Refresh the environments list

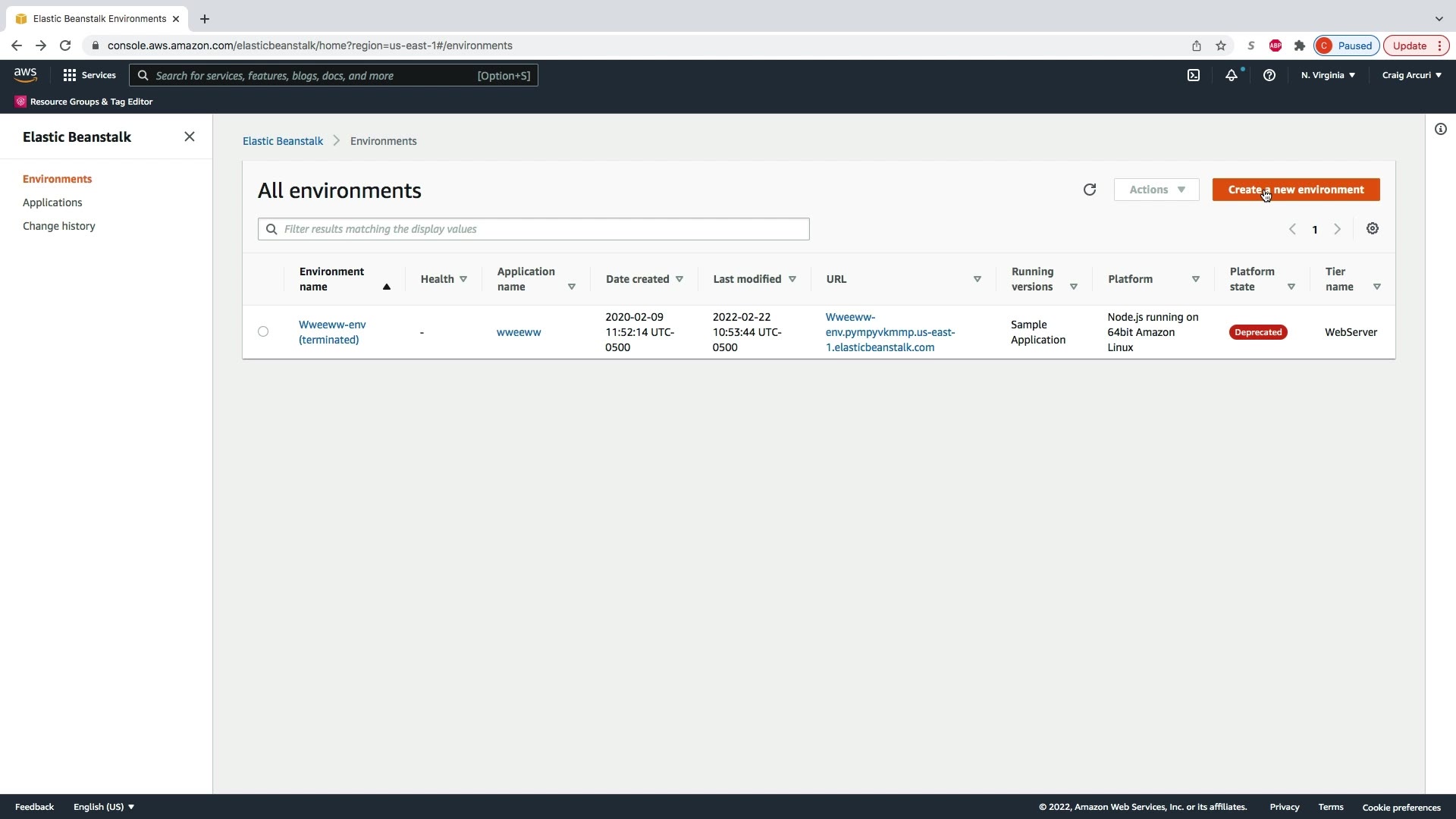tap(1089, 190)
